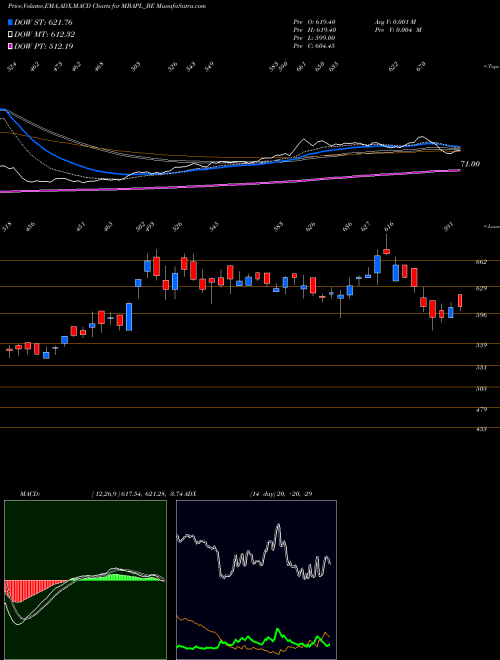This screenshot has height=660, width=500.
Task: Click the '662' price axis label
Action: point(481,262)
